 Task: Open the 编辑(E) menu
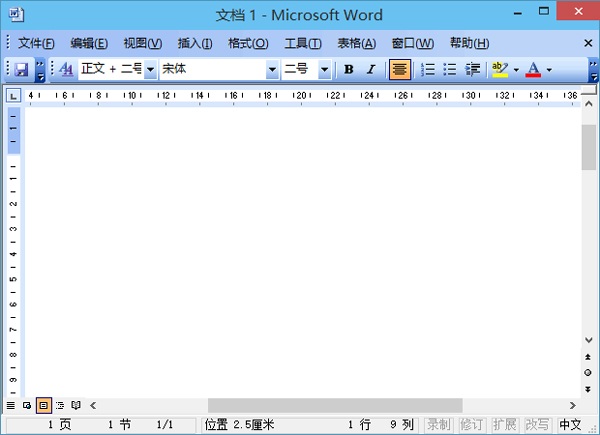tap(89, 43)
